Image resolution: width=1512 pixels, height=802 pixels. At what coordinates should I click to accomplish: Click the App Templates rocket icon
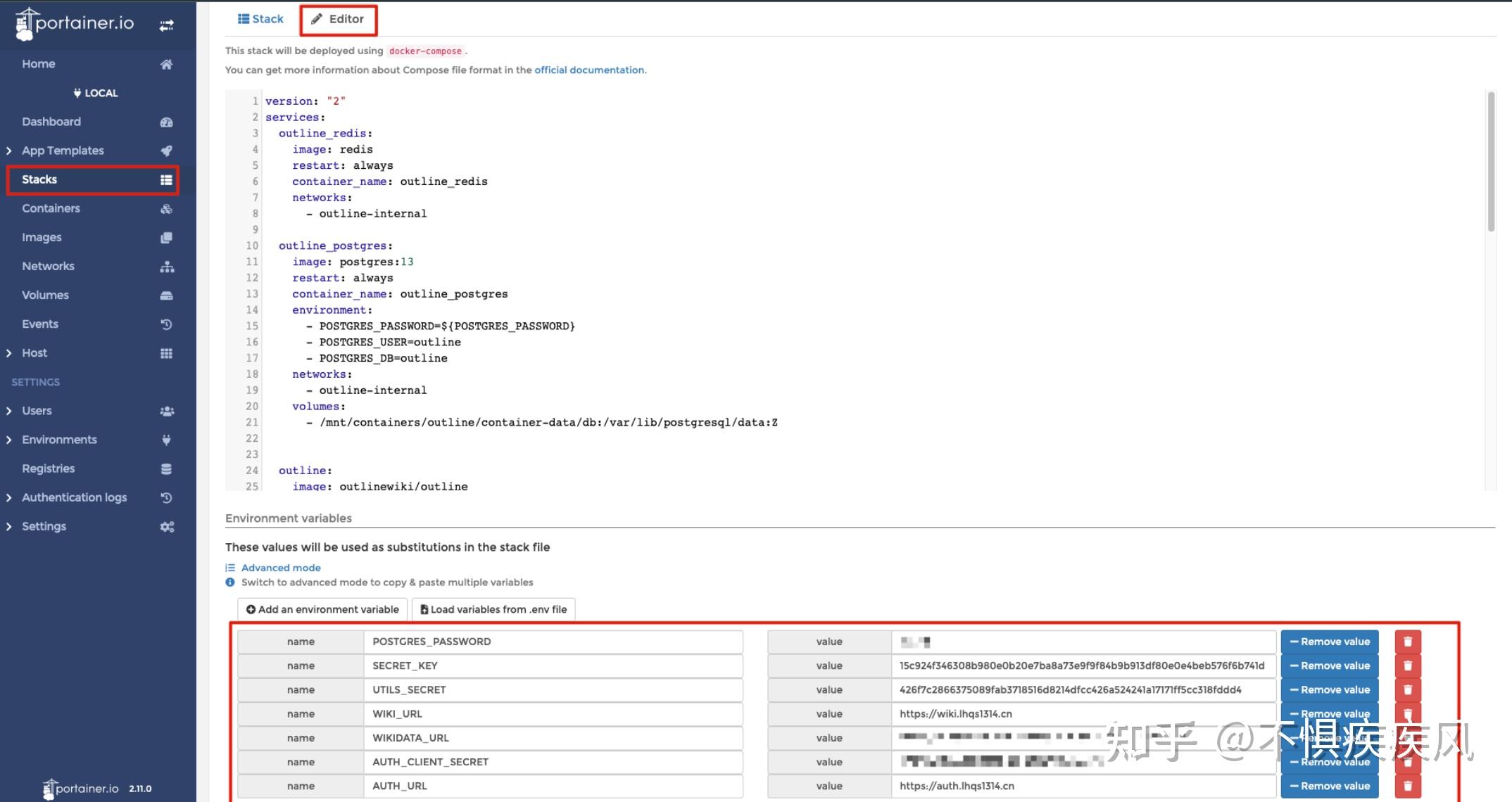coord(166,151)
